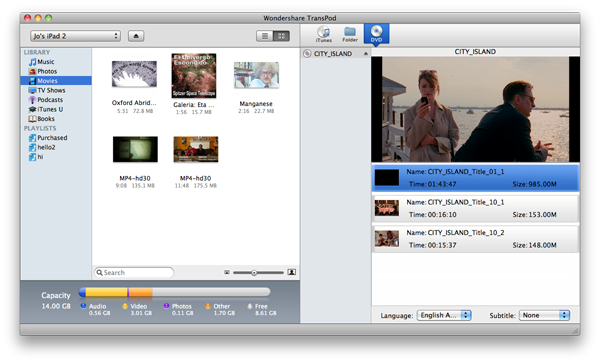
Task: Click the Title_01_1 black thumbnail
Action: [x=386, y=178]
